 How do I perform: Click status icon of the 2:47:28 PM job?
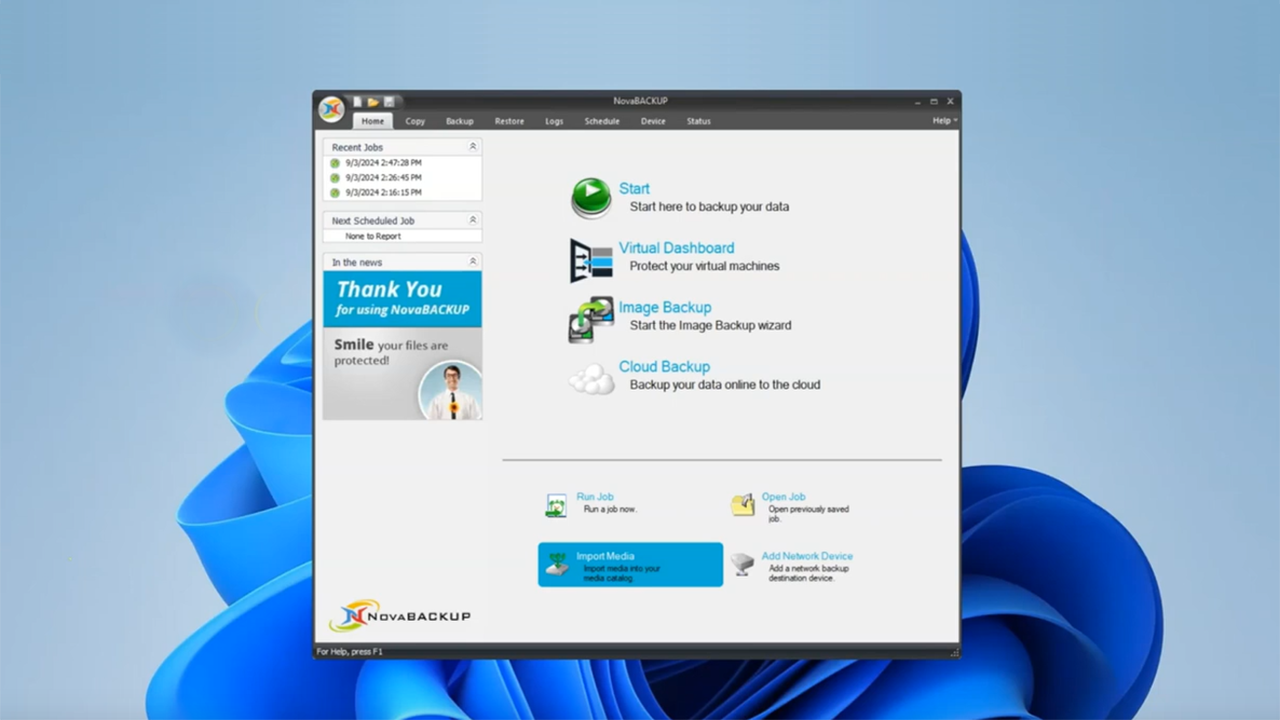[335, 163]
